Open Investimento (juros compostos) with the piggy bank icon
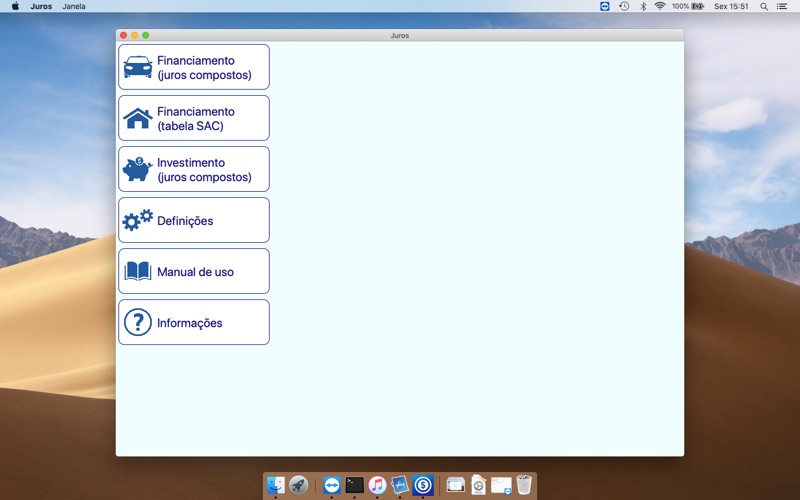 click(x=194, y=169)
